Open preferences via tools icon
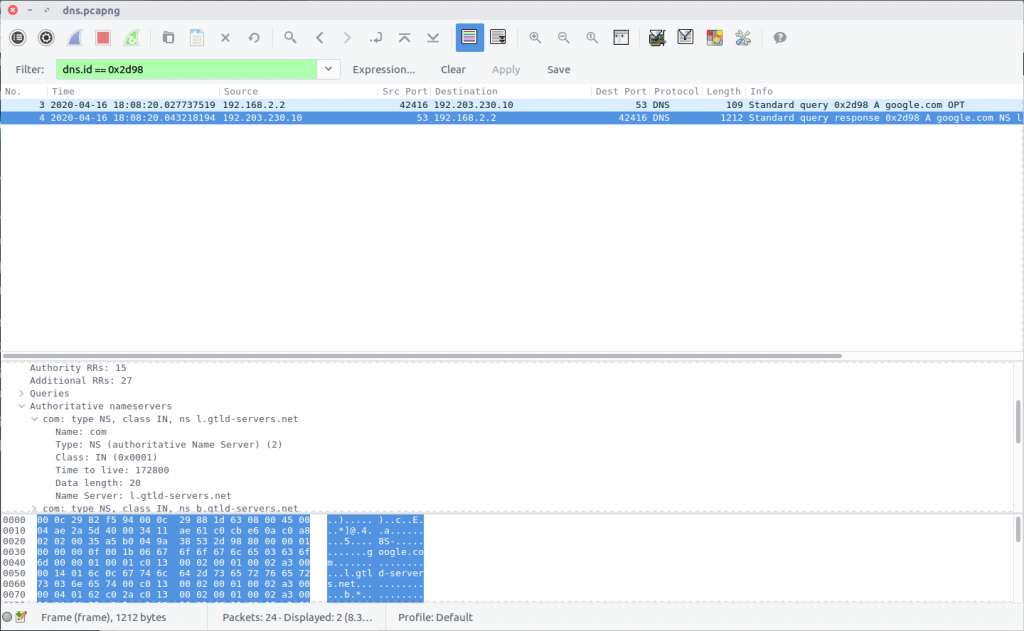The width and height of the screenshot is (1024, 631). click(x=743, y=38)
